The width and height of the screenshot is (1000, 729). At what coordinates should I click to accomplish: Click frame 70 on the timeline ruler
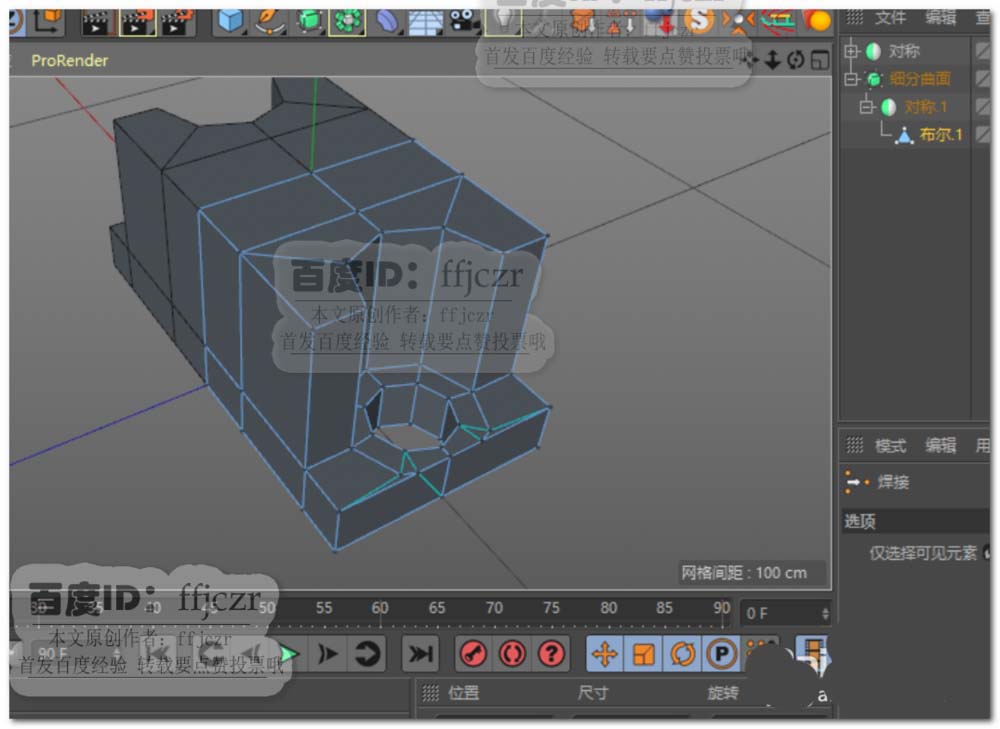(x=494, y=608)
